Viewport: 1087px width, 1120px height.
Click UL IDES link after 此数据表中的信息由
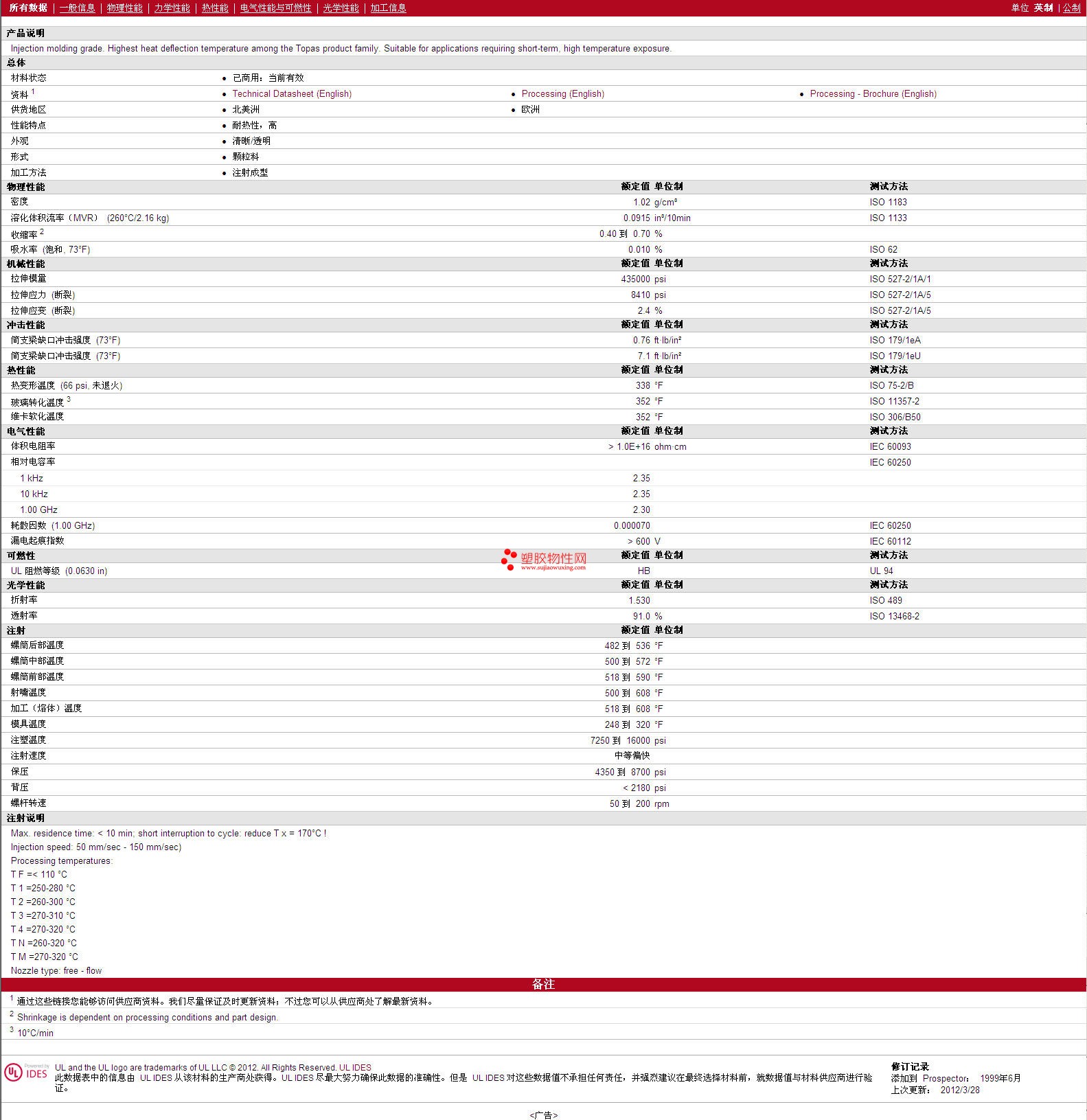(156, 1077)
